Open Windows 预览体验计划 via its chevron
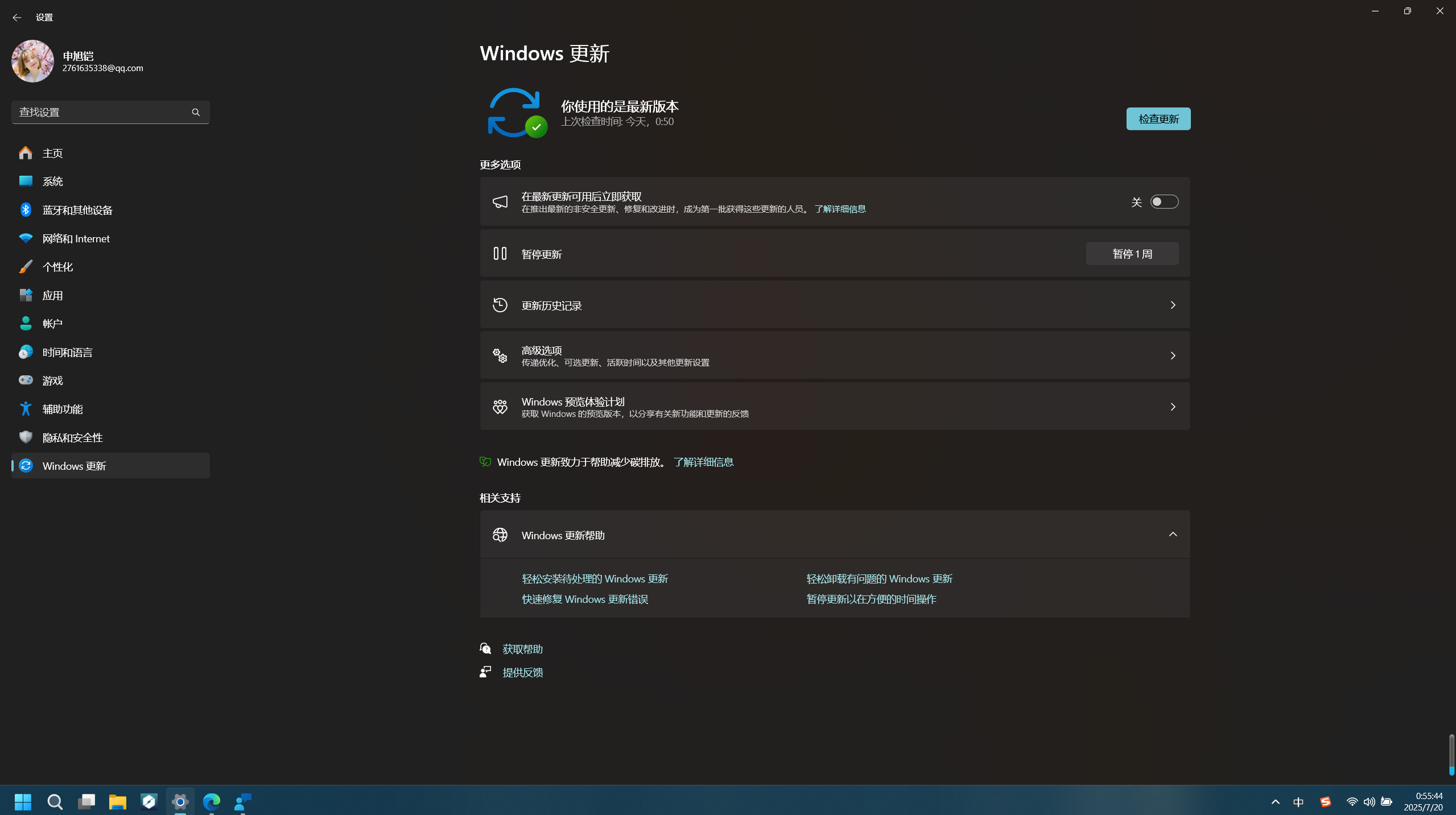This screenshot has width=1456, height=815. (1173, 407)
